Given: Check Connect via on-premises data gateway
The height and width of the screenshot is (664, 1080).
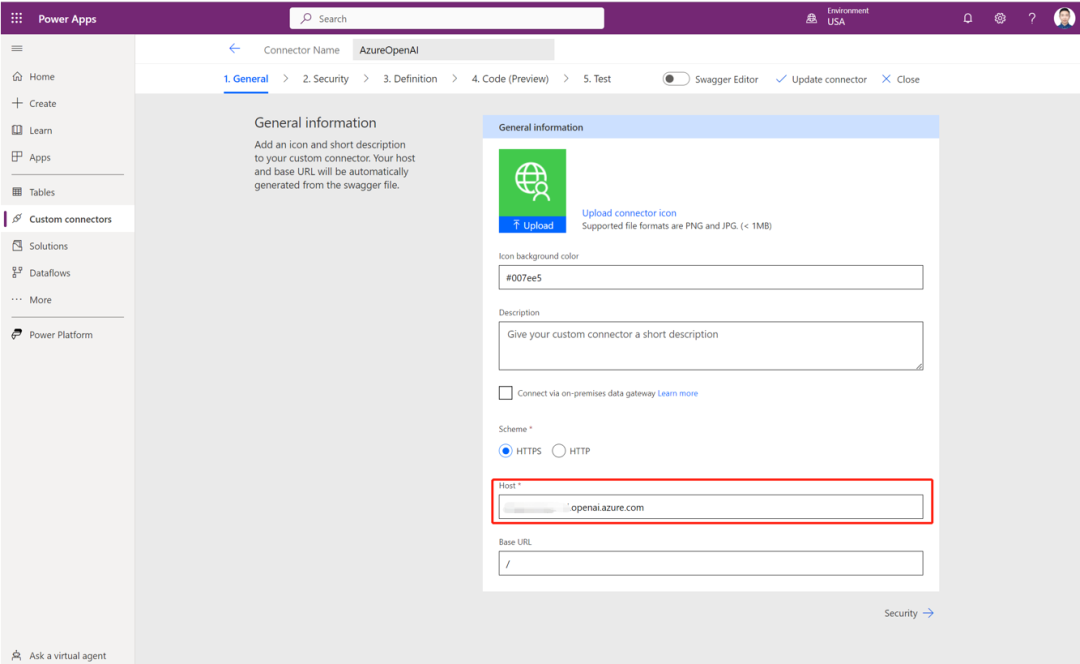Looking at the screenshot, I should [506, 393].
